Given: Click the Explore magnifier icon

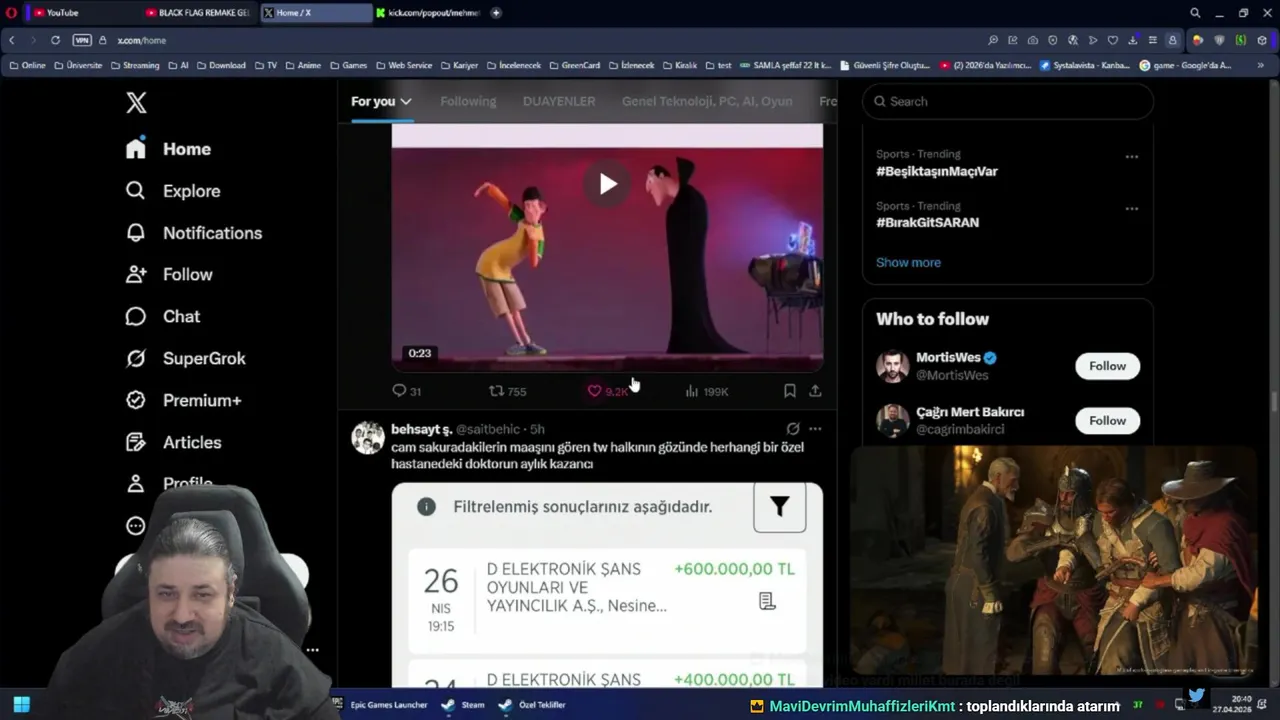Looking at the screenshot, I should (136, 191).
